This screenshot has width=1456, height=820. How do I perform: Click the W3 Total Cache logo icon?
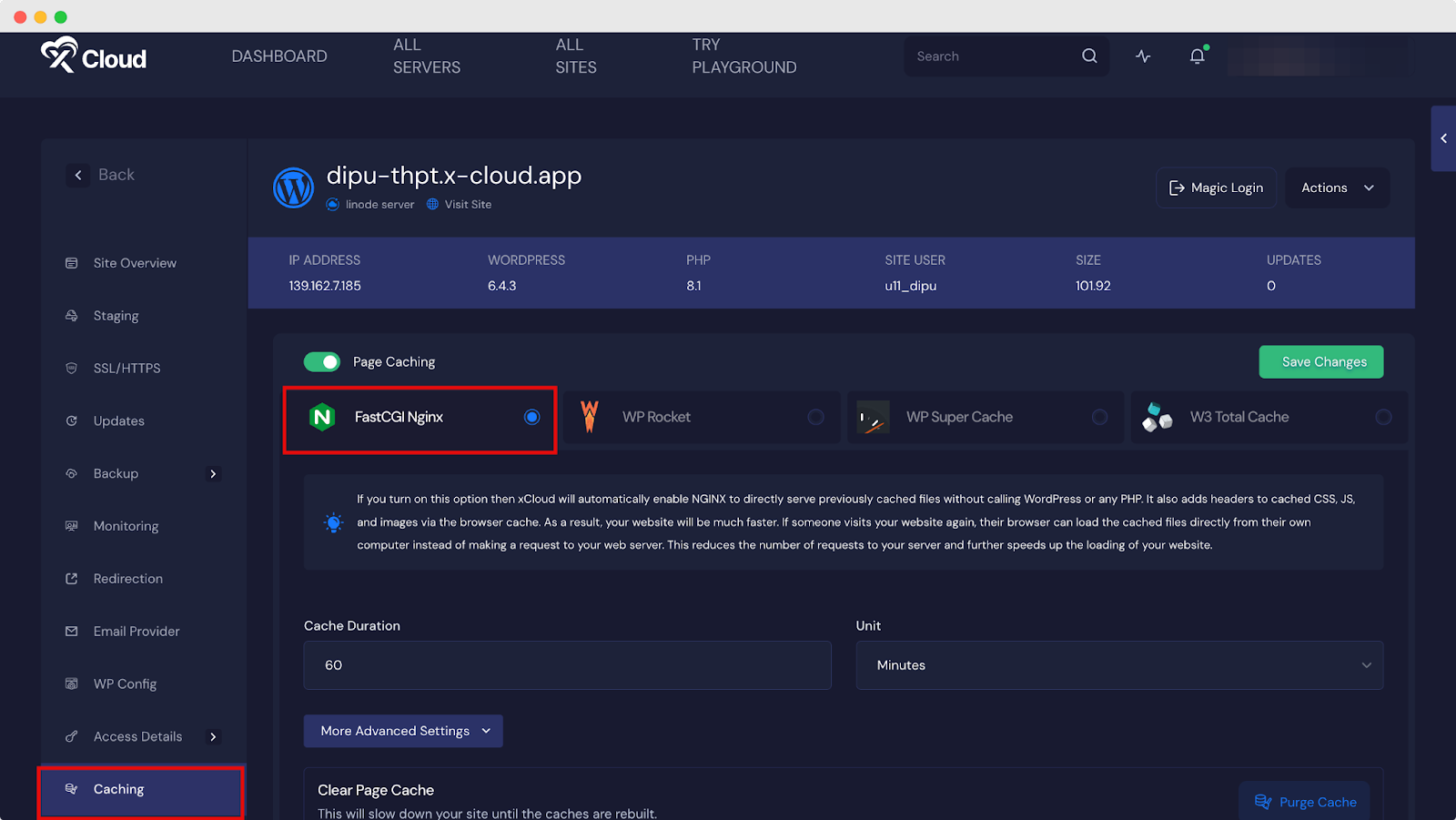point(1157,417)
